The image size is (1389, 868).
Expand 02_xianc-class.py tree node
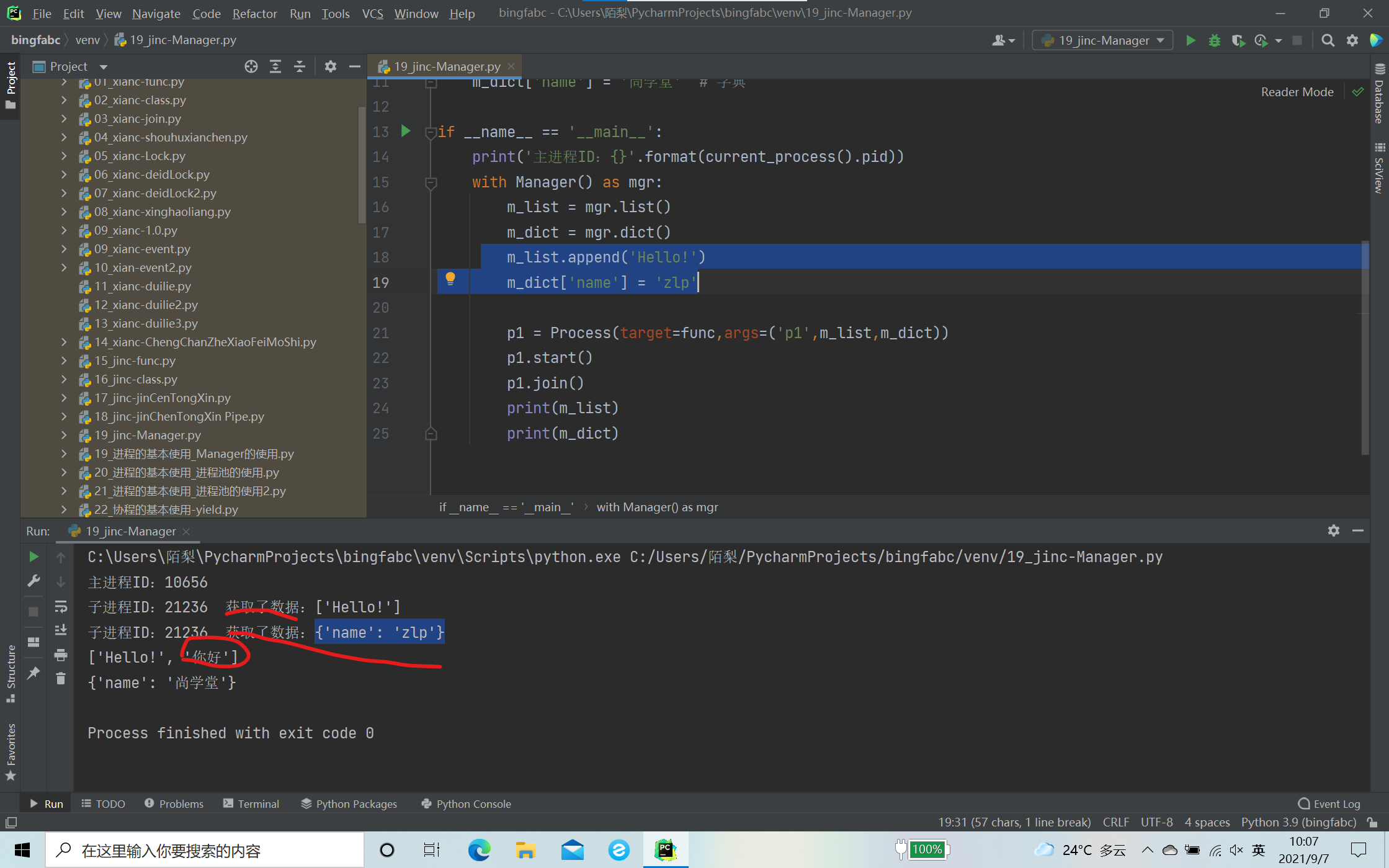(64, 100)
